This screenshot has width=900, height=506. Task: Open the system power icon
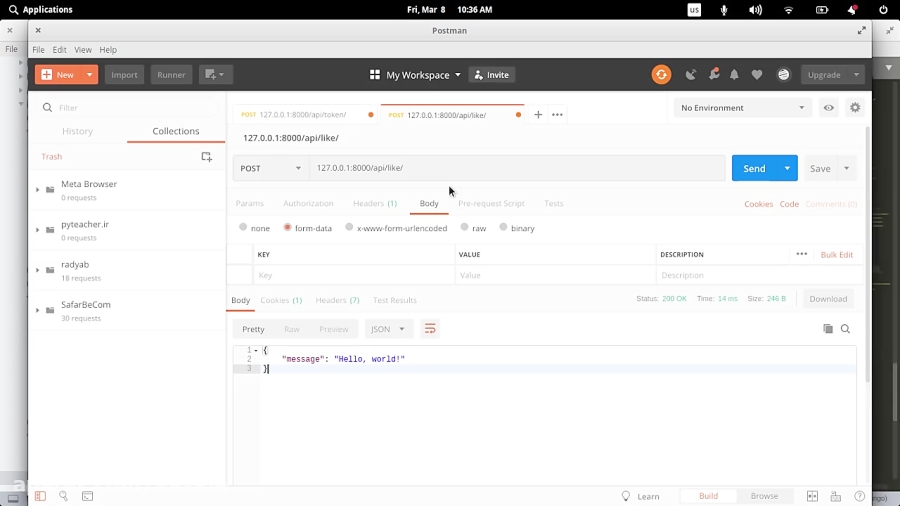click(x=883, y=10)
